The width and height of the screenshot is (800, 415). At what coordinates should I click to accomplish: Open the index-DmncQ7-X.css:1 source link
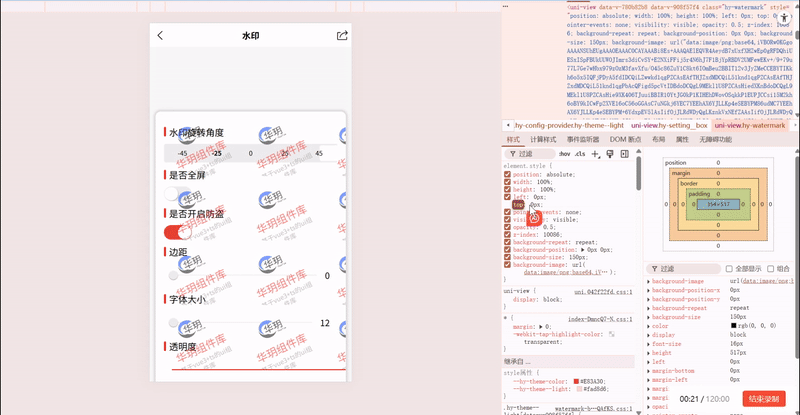pos(600,319)
